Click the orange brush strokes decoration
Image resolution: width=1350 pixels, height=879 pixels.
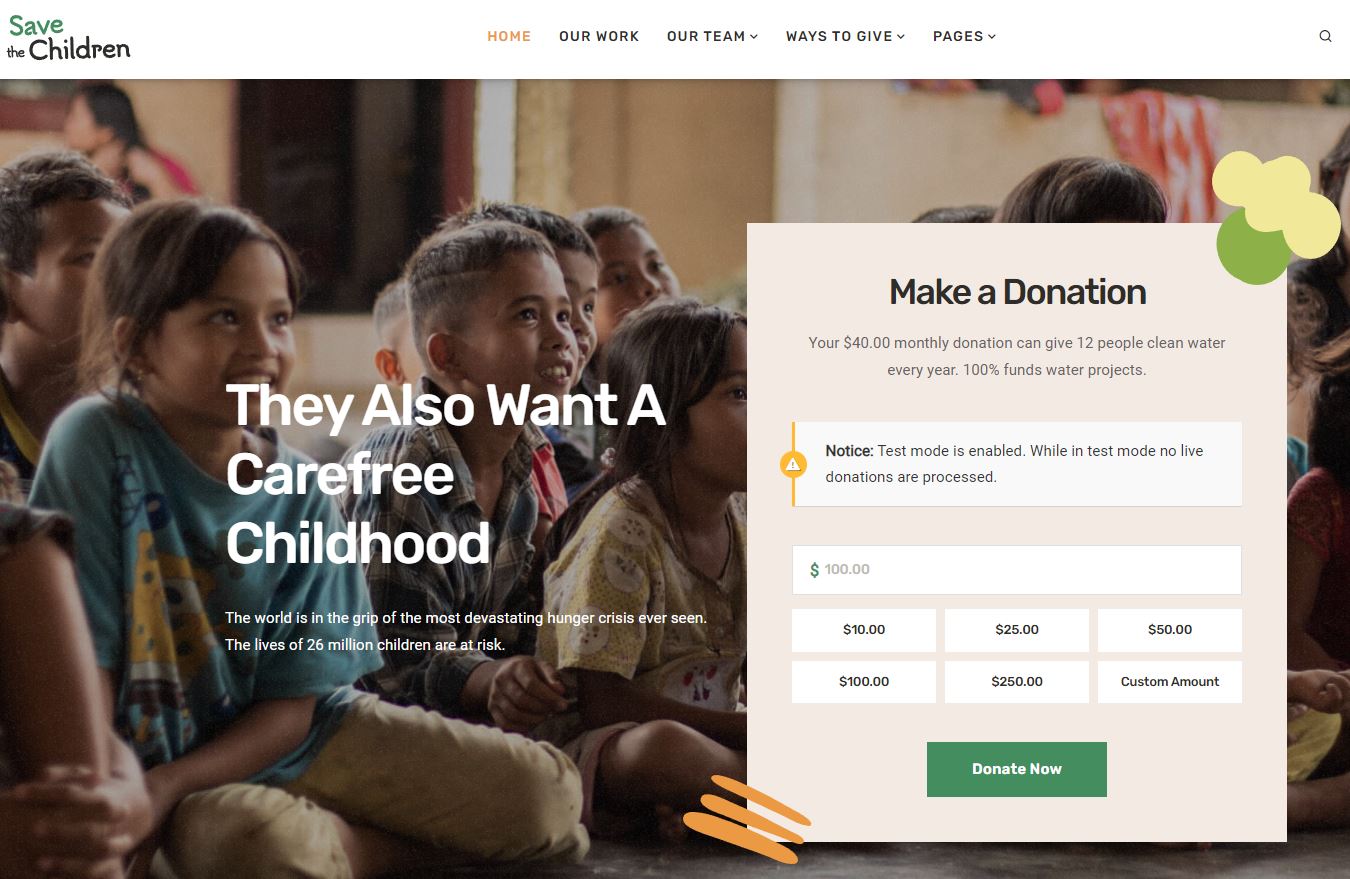(747, 819)
